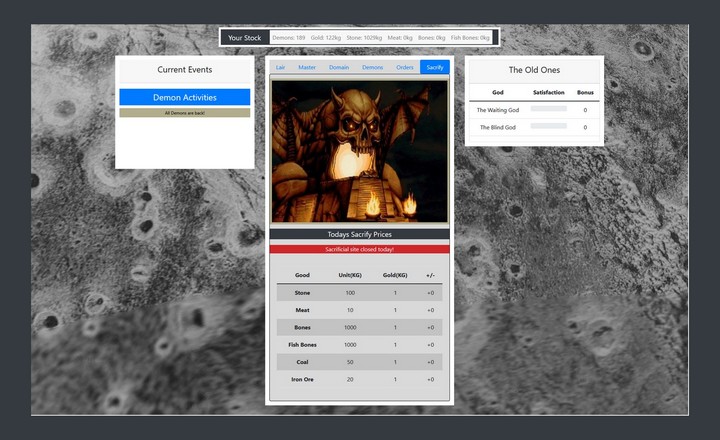Click the active Sacrify tab
The image size is (720, 440).
pyautogui.click(x=434, y=67)
